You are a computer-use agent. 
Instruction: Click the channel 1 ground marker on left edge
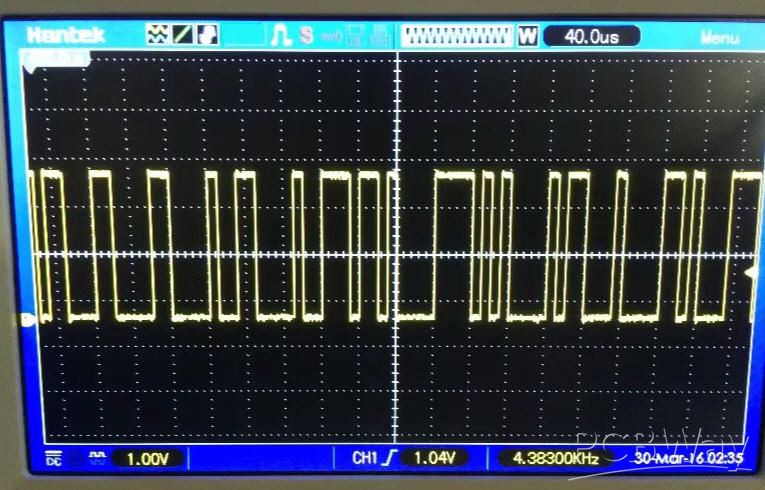click(x=28, y=319)
